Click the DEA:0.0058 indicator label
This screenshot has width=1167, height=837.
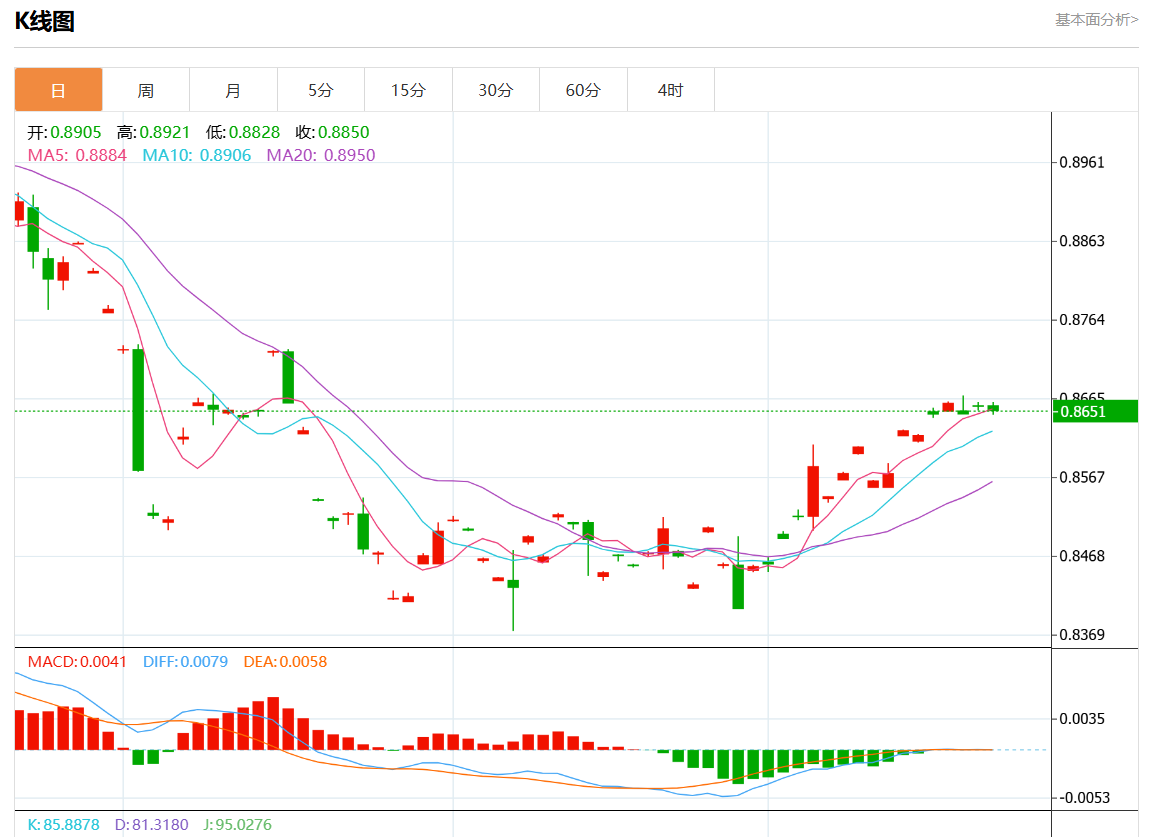(285, 662)
